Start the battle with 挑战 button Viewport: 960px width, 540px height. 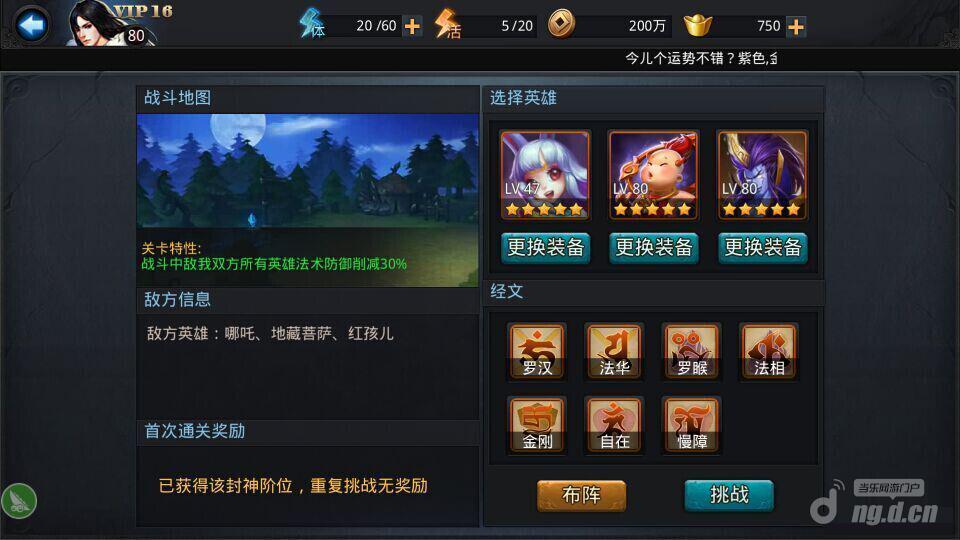tap(729, 495)
